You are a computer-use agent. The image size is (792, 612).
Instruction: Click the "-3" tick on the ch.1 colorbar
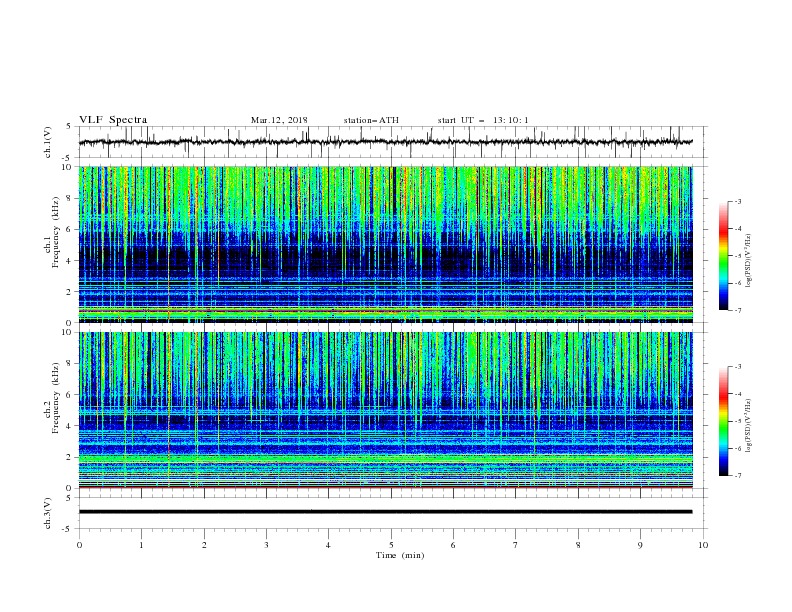coord(737,201)
